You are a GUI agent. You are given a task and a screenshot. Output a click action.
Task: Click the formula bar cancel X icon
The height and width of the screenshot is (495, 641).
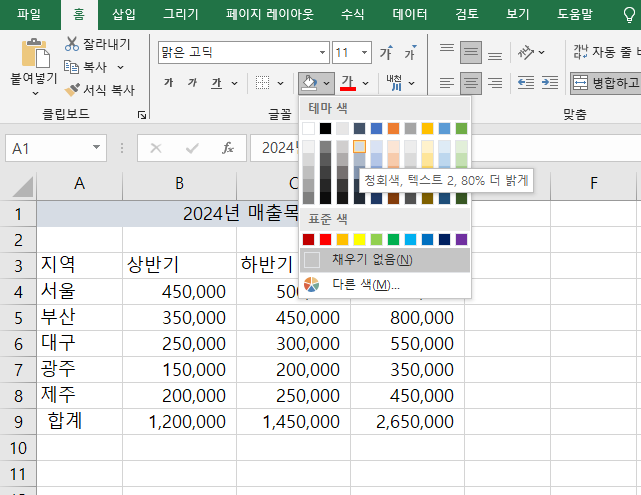tap(156, 148)
